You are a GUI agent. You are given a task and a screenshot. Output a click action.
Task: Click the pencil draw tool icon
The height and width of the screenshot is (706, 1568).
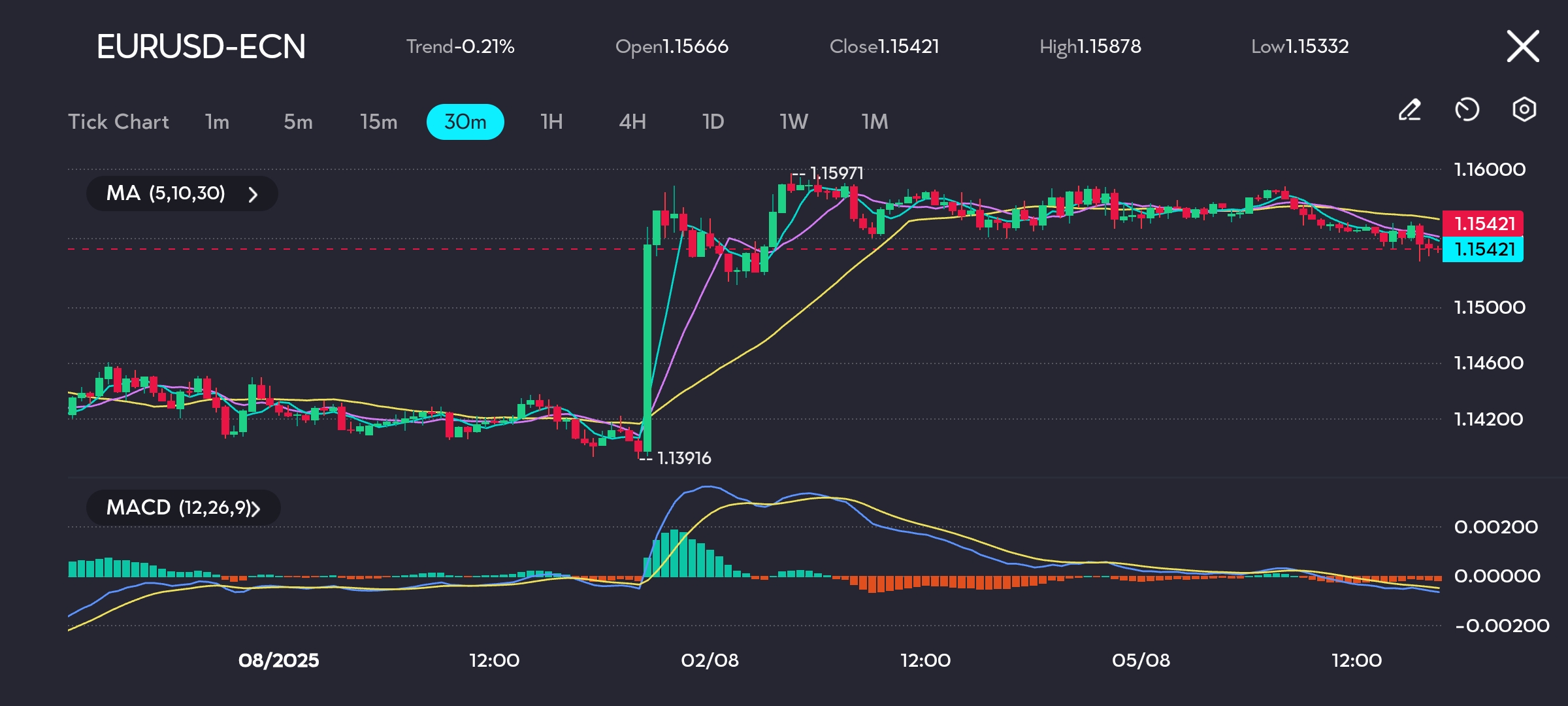pos(1410,110)
